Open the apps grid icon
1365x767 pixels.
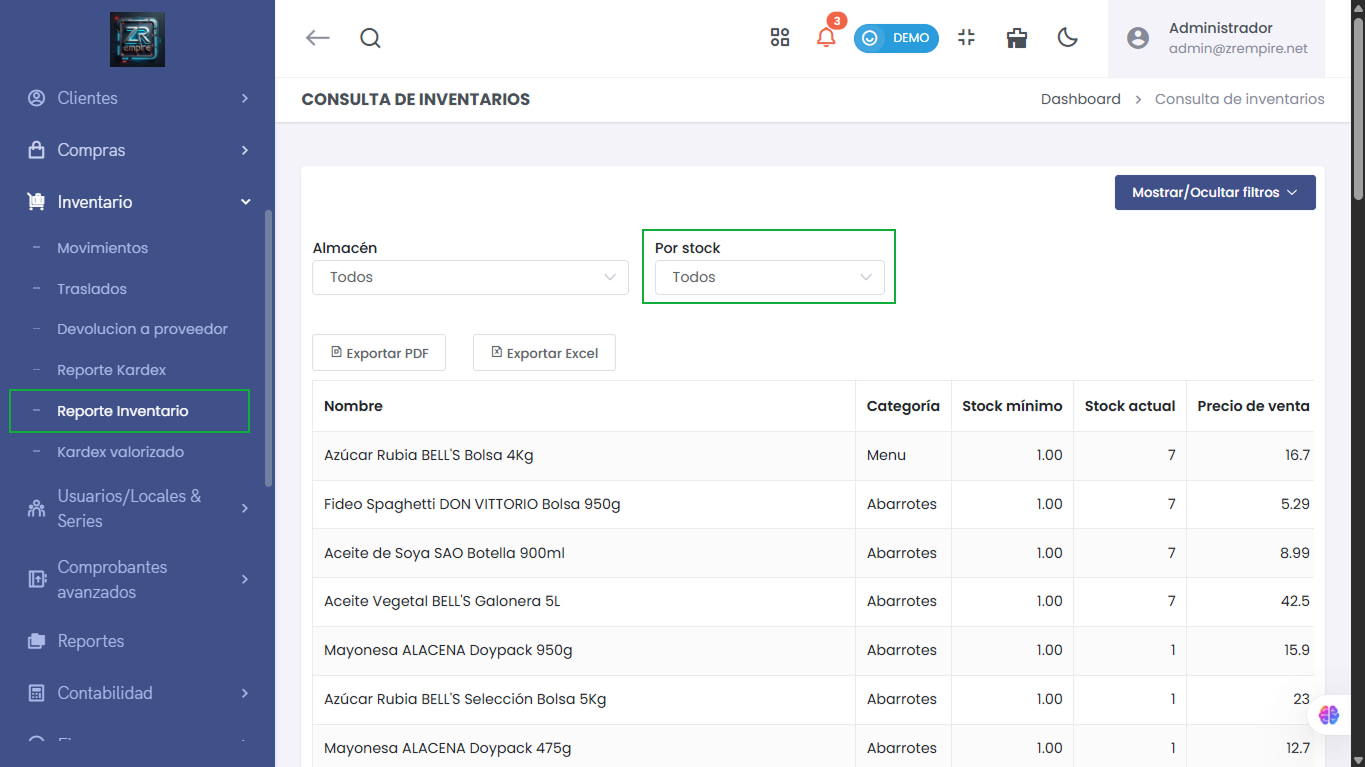pos(780,38)
